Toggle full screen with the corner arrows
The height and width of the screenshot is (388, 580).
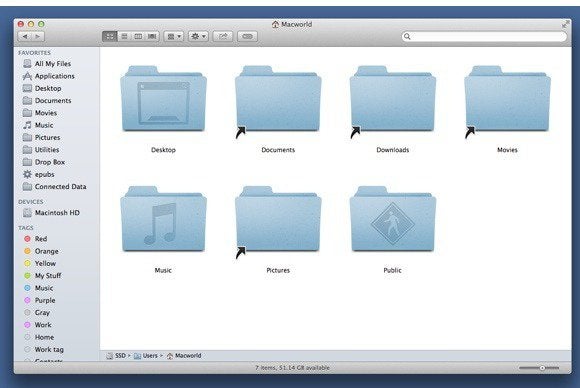[565, 24]
